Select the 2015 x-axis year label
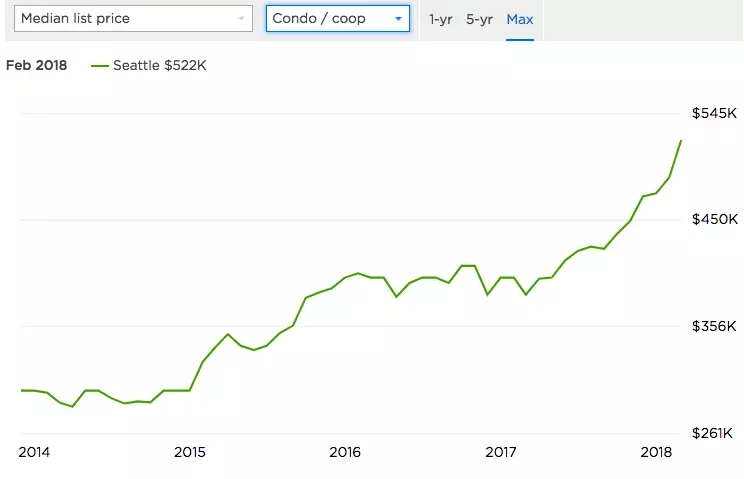744x479 pixels. click(190, 452)
